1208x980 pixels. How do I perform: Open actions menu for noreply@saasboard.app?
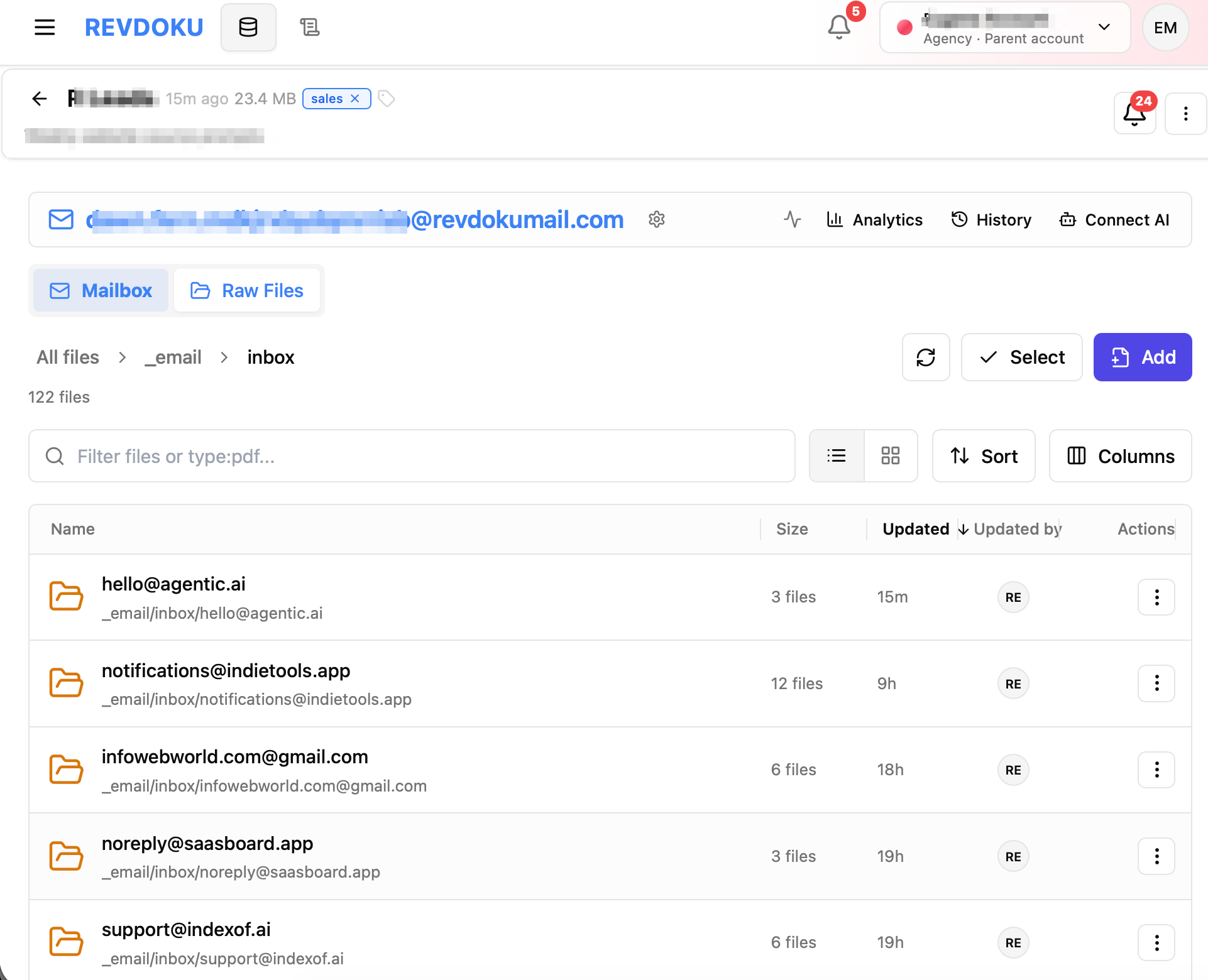pos(1156,856)
